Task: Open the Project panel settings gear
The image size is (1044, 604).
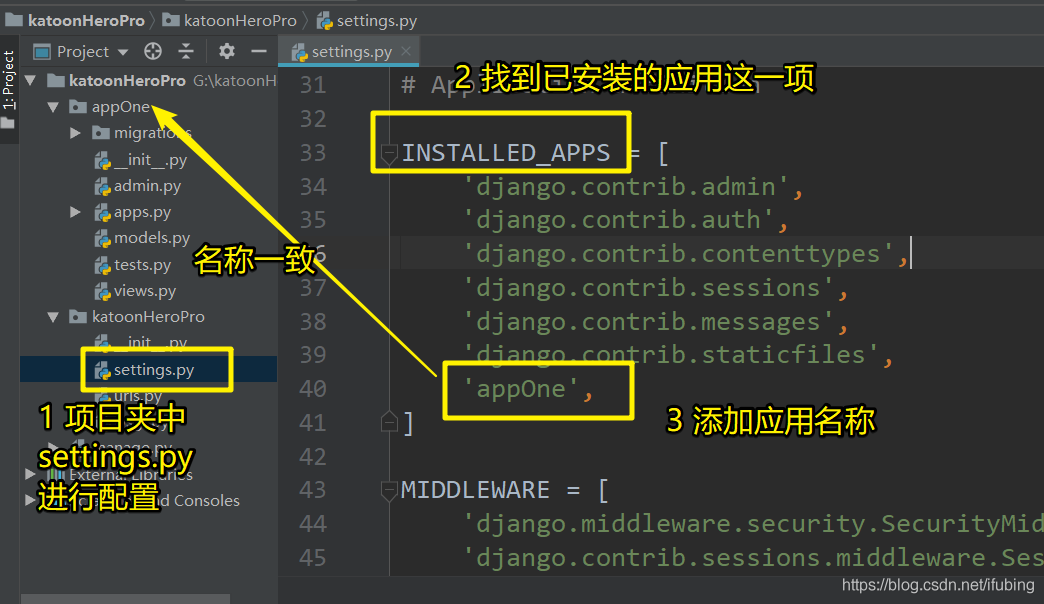Action: pyautogui.click(x=227, y=51)
